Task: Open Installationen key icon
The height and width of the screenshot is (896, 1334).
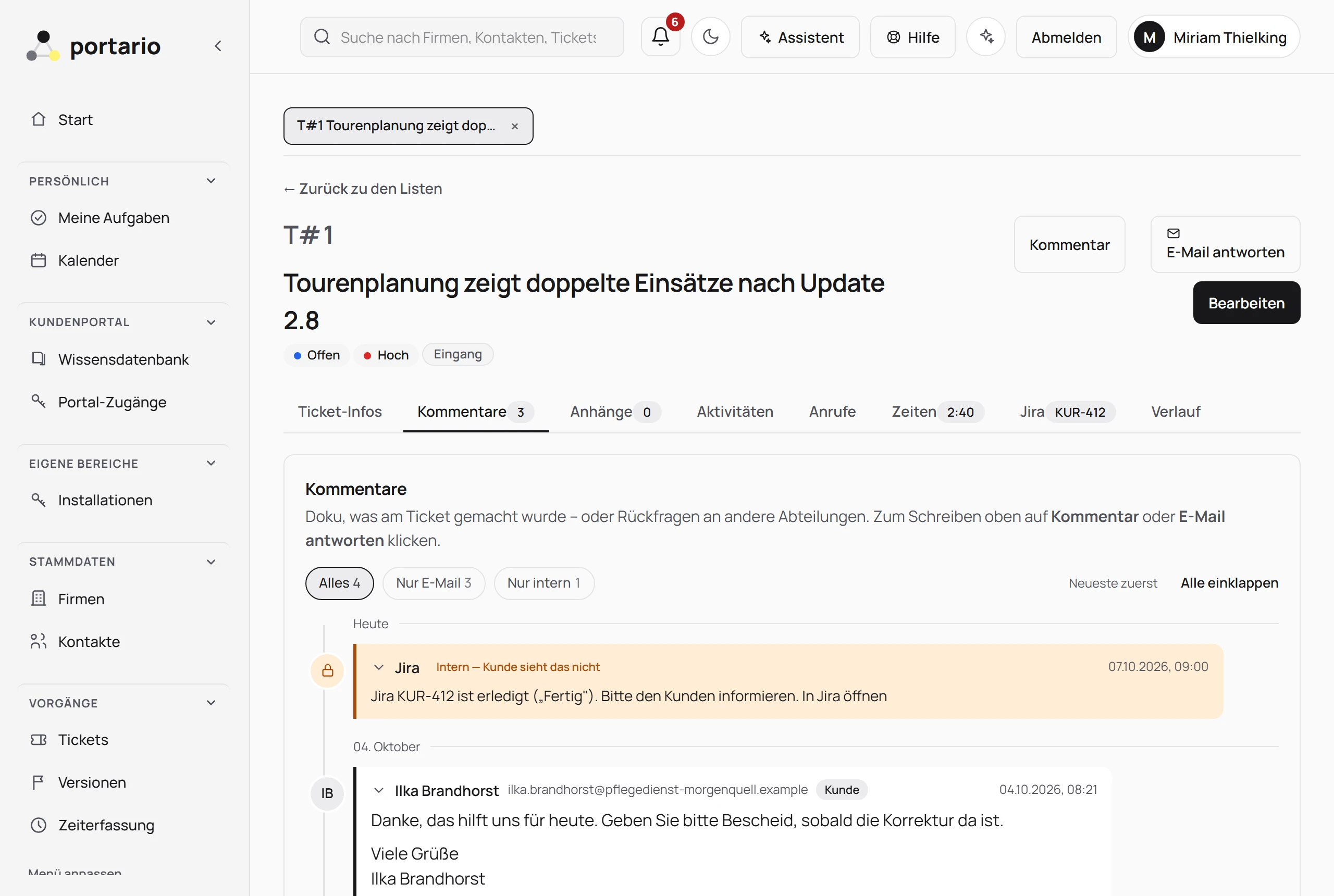Action: [38, 500]
